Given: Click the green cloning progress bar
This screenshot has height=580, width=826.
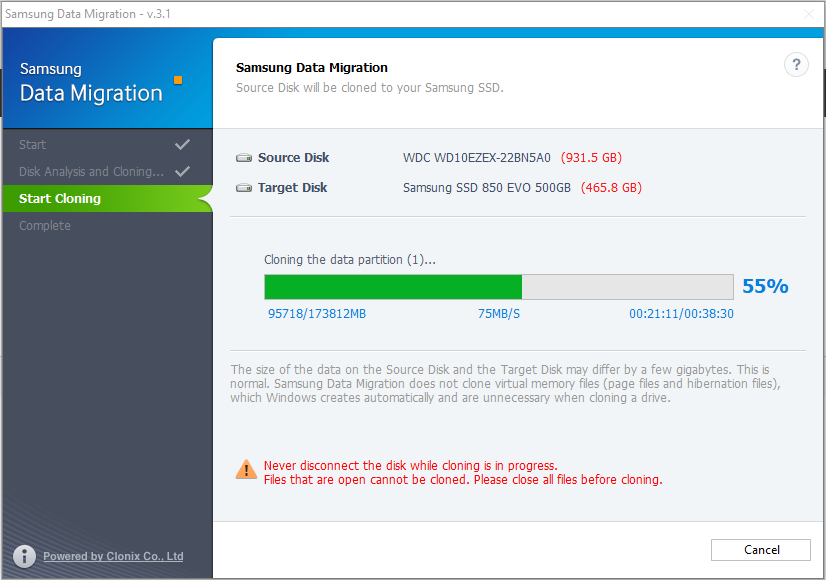Looking at the screenshot, I should 499,287.
